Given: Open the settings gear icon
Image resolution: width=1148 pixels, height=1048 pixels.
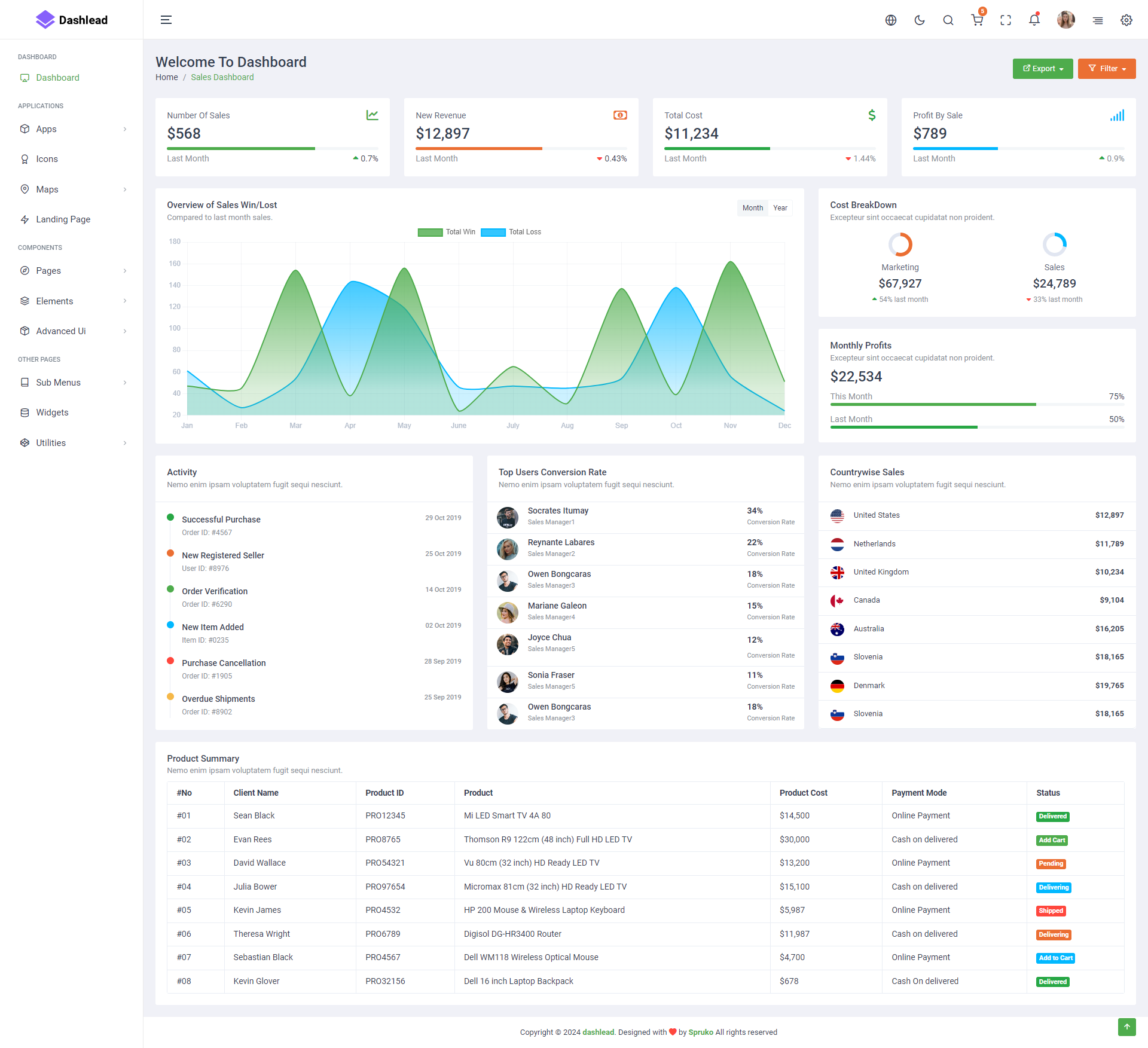Looking at the screenshot, I should 1126,20.
